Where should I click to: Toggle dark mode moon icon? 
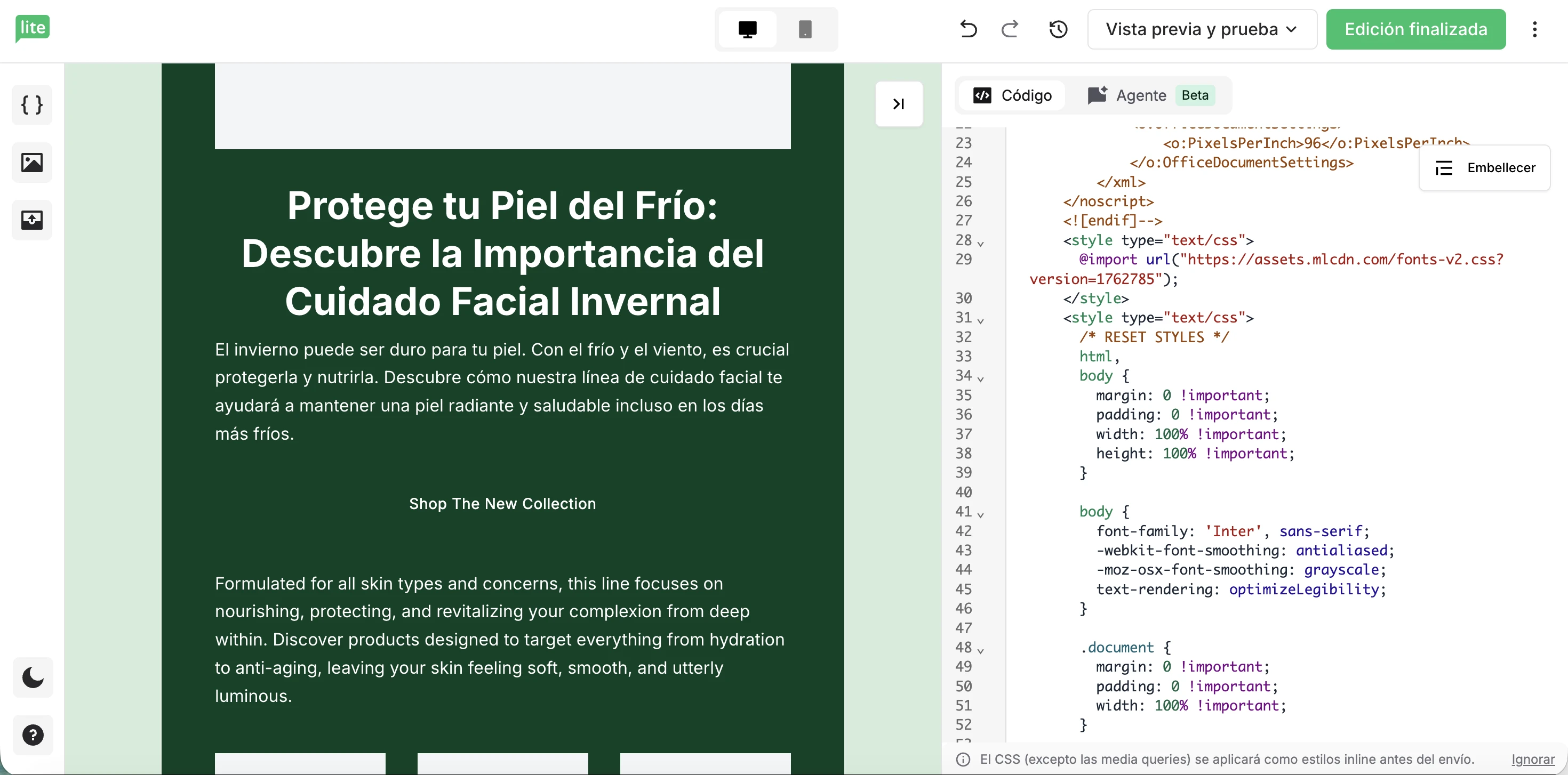[33, 677]
